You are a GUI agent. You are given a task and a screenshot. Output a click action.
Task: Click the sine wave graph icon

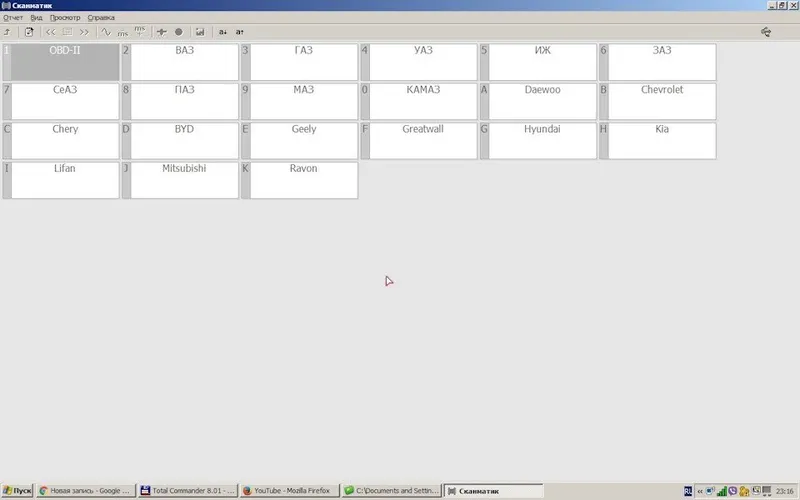click(106, 32)
